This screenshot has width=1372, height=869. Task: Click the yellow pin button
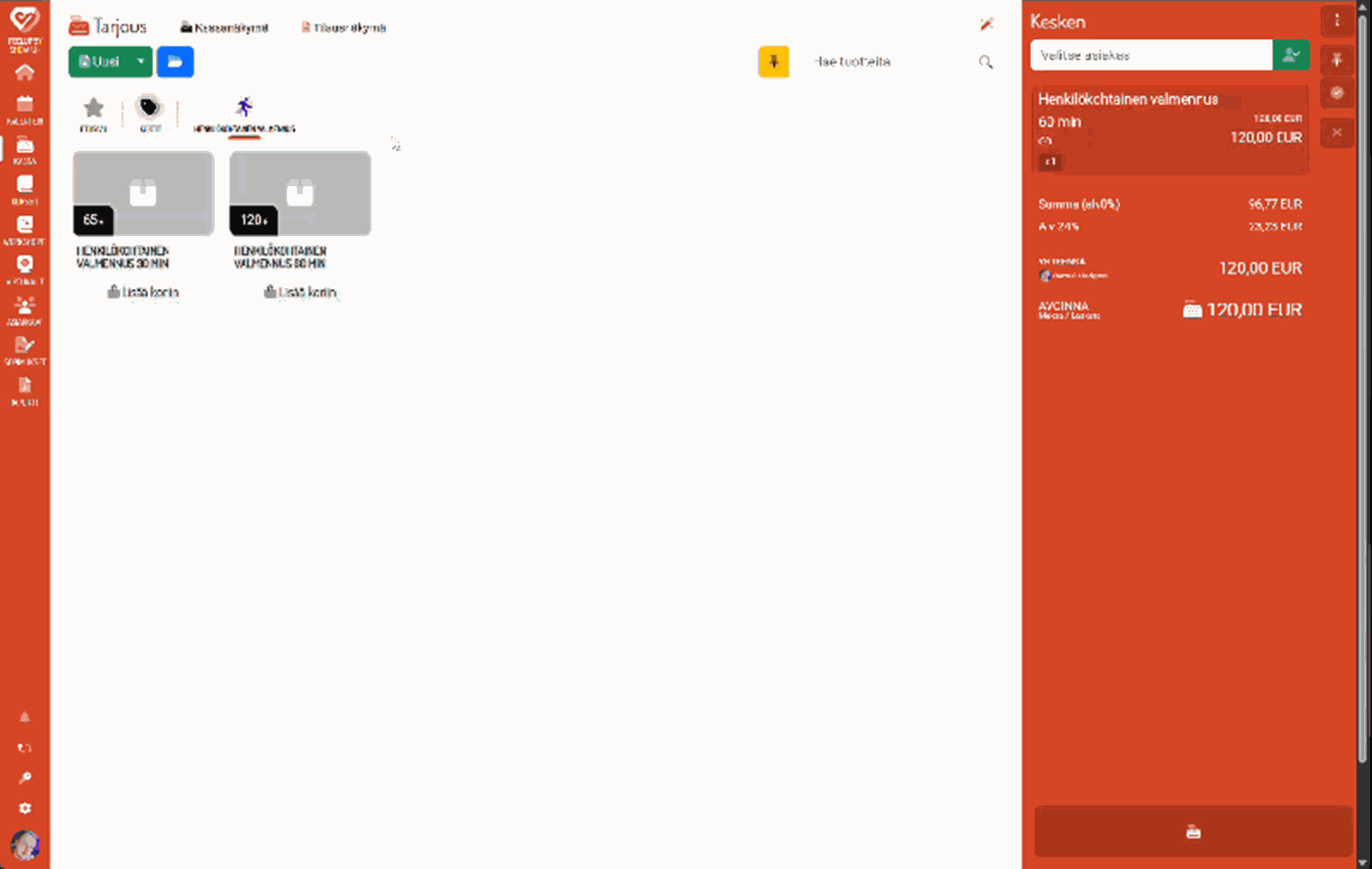pos(773,62)
